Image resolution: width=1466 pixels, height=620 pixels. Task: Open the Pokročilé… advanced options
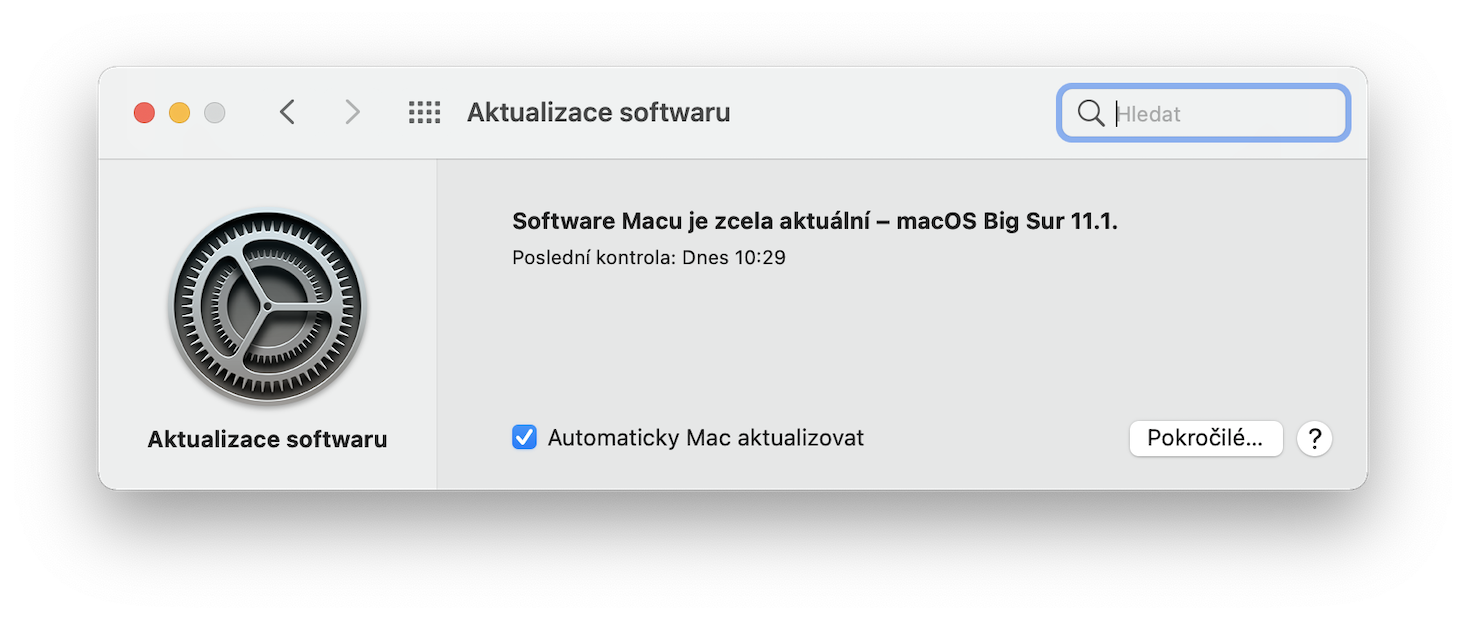(1205, 438)
